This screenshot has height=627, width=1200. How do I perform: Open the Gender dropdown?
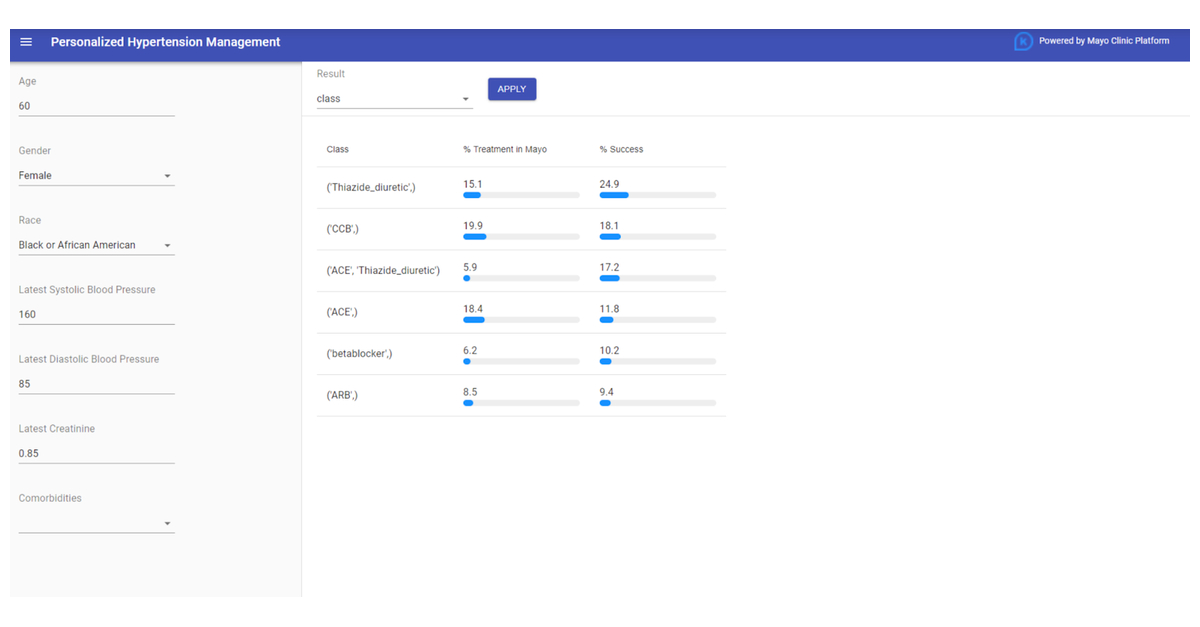point(96,175)
